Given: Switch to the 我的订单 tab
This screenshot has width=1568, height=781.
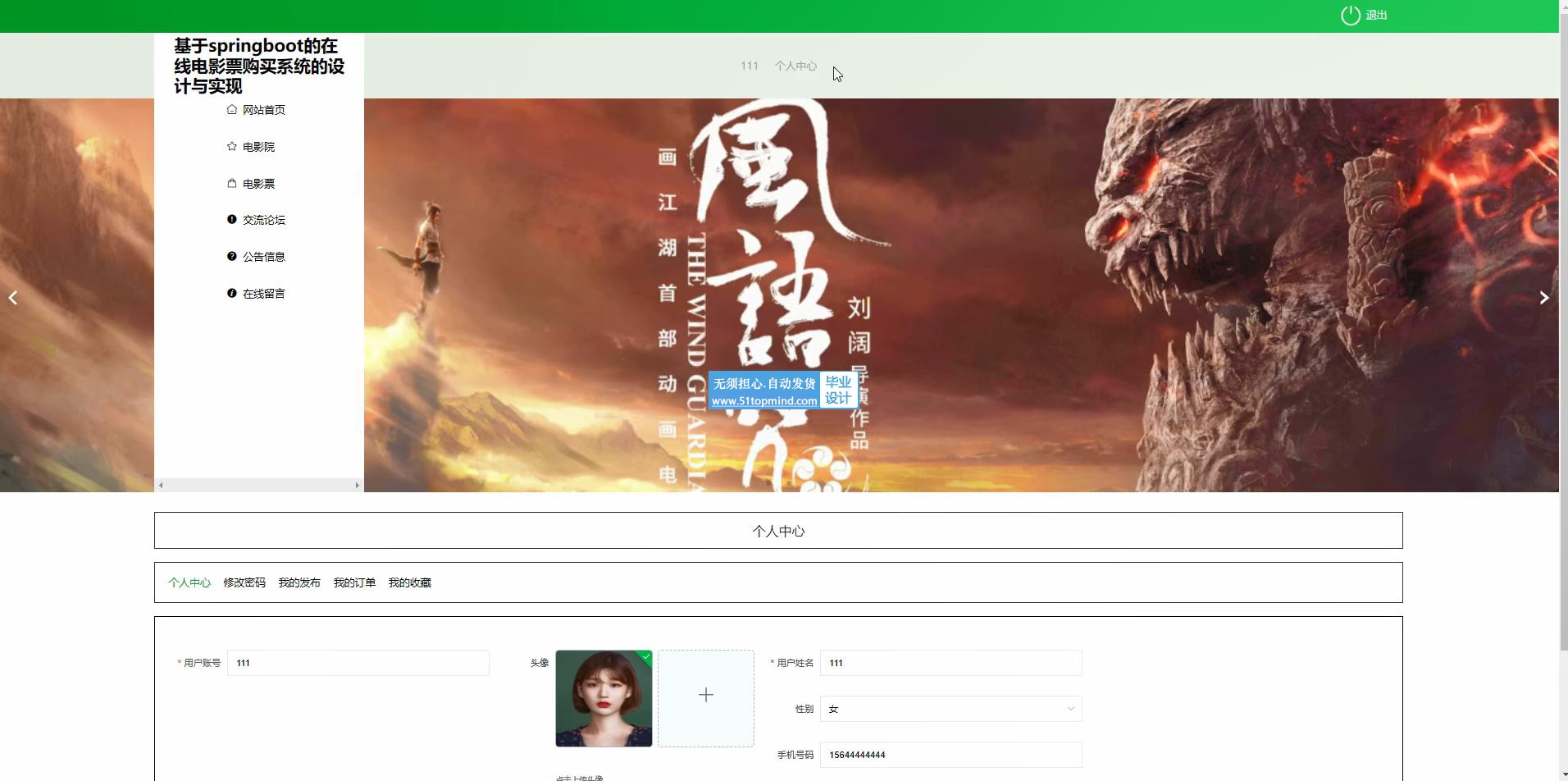Looking at the screenshot, I should tap(354, 582).
